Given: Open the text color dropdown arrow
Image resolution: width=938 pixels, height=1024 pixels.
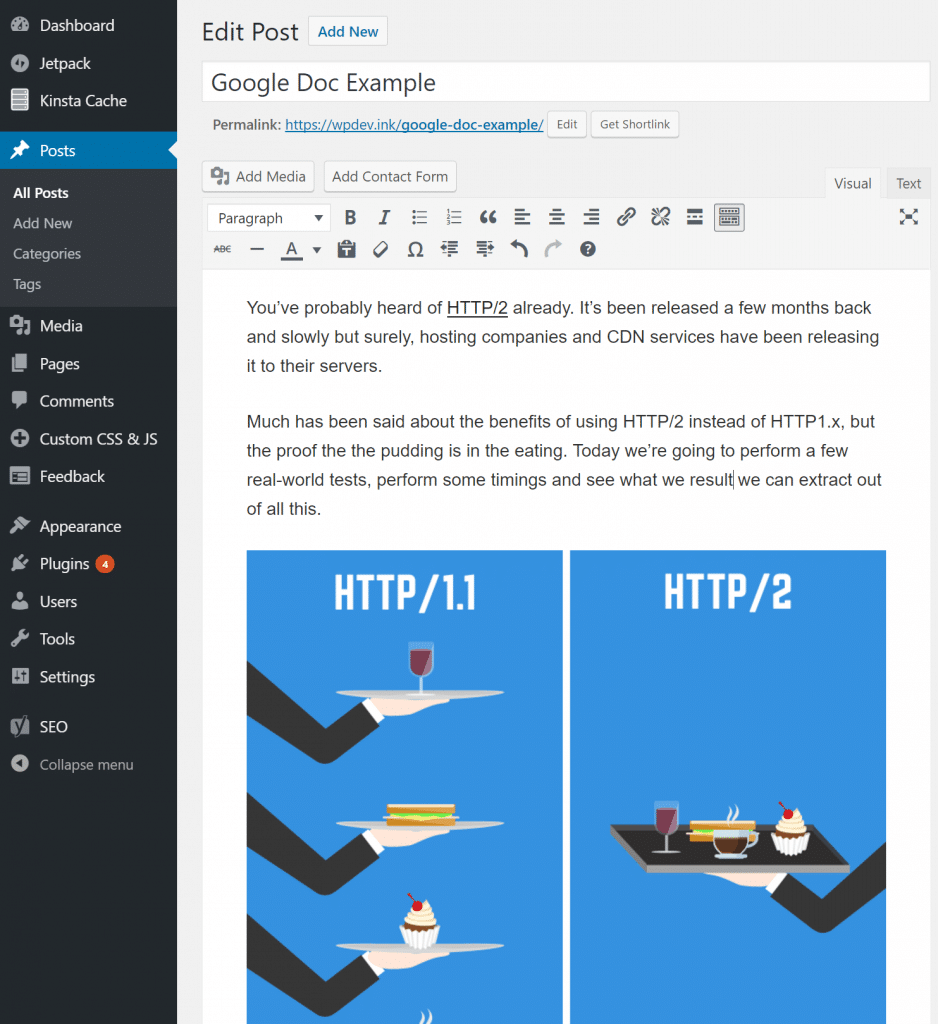Looking at the screenshot, I should click(x=317, y=249).
